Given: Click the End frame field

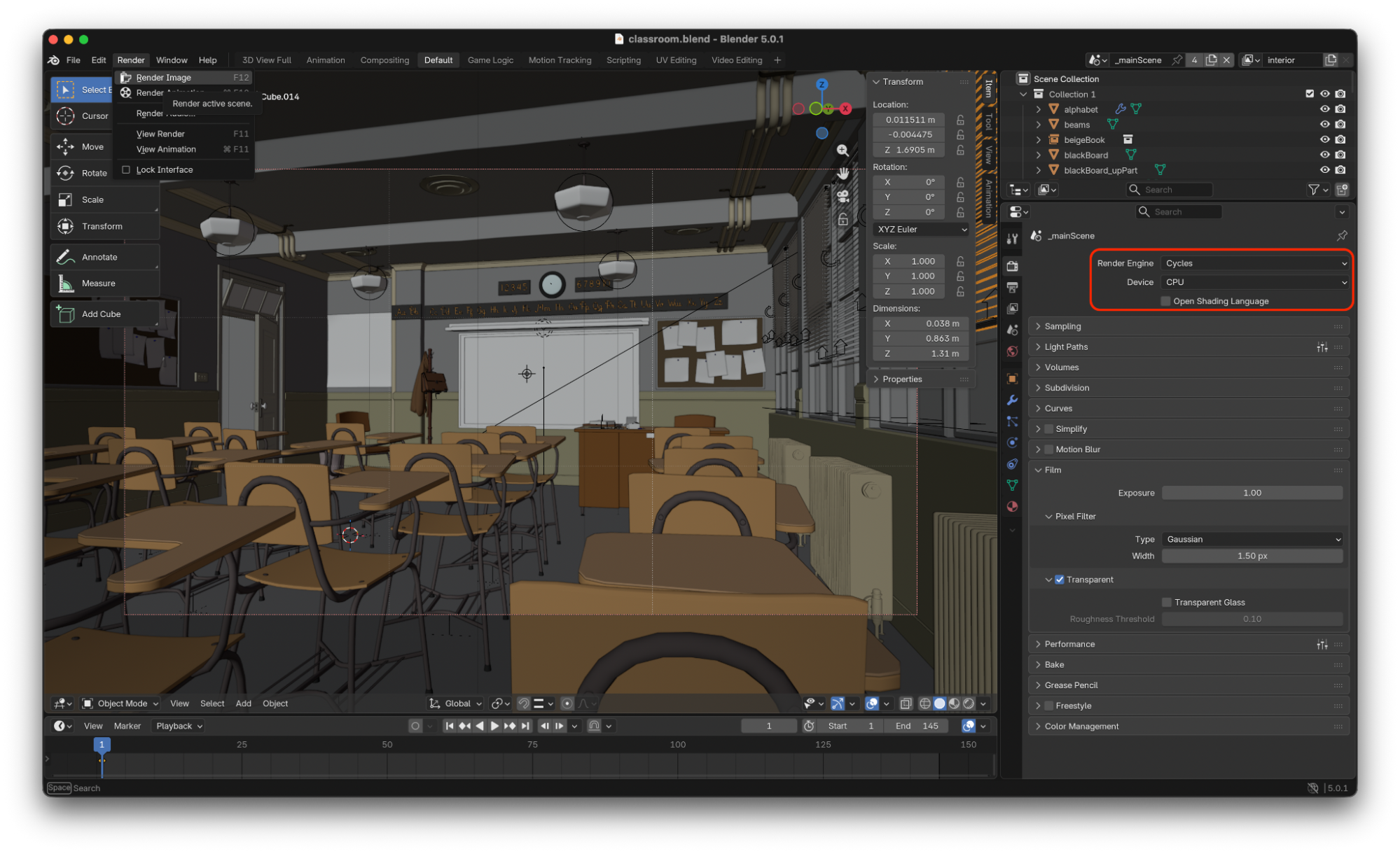Looking at the screenshot, I should click(916, 726).
